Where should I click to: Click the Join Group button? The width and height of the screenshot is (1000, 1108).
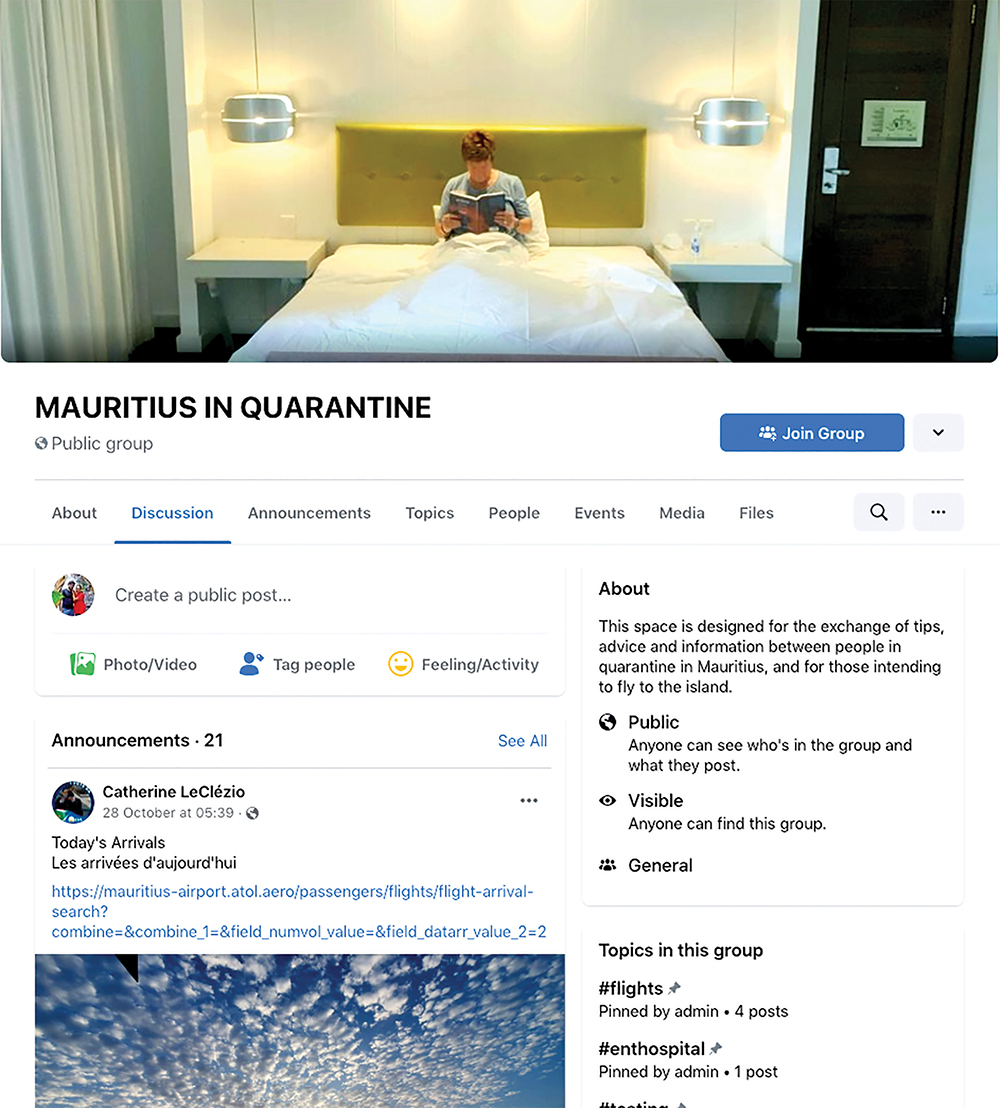click(811, 432)
